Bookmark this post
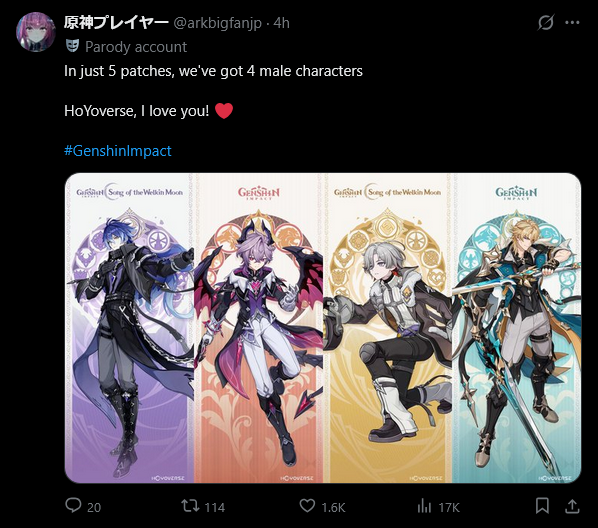Screen dimensions: 598x528 [x=542, y=506]
